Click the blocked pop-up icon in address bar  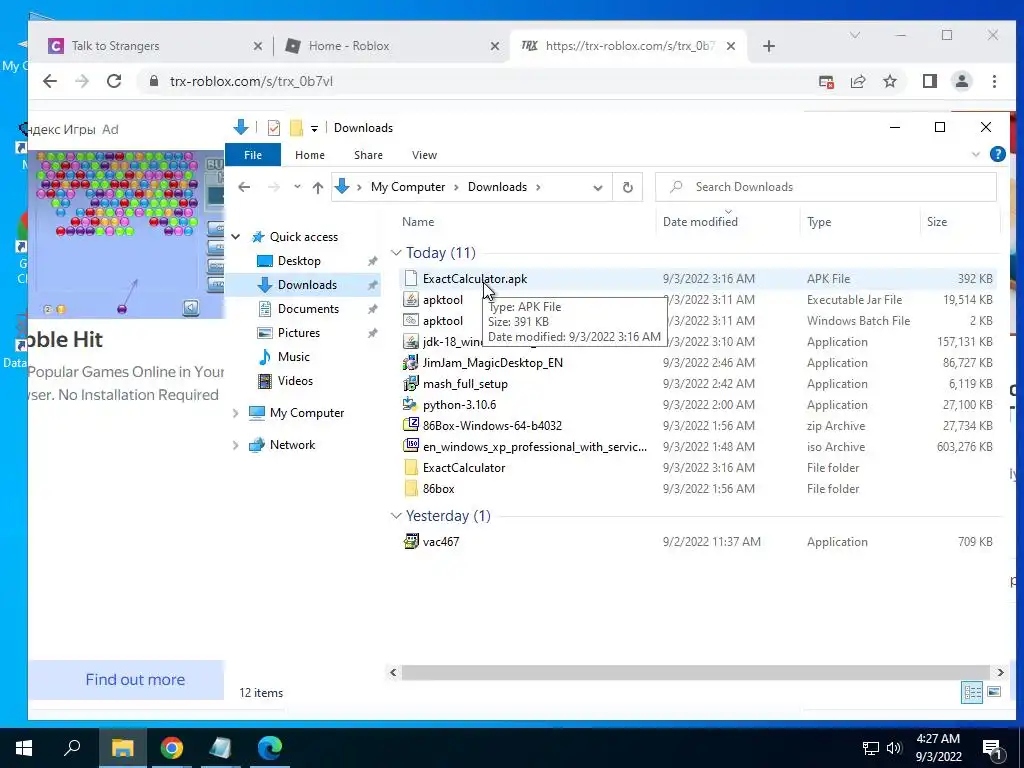pos(826,81)
